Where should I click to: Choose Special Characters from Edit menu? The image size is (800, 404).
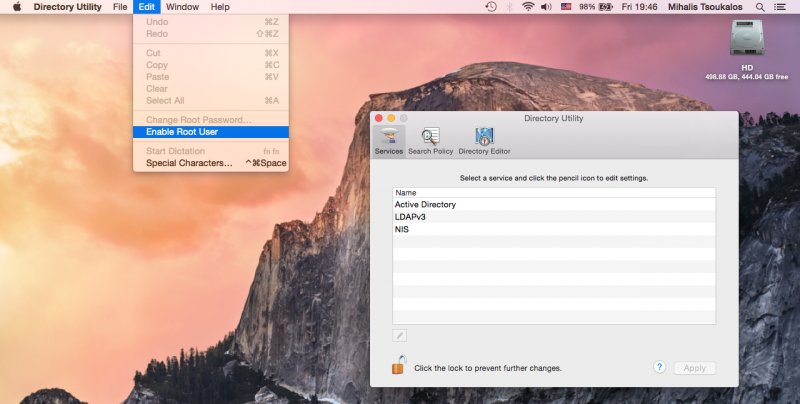click(189, 163)
